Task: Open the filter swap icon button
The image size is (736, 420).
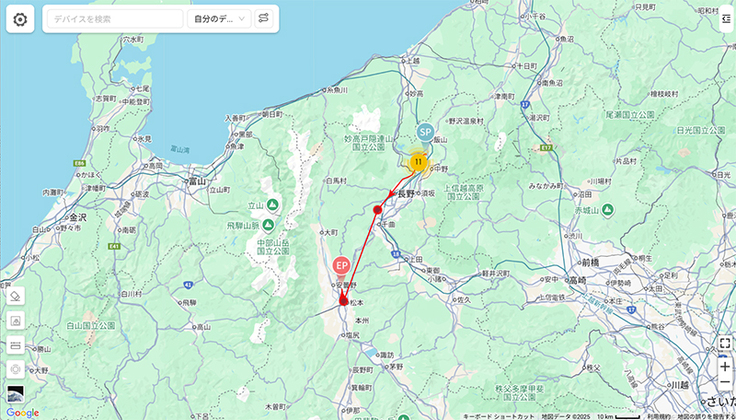Action: tap(264, 19)
